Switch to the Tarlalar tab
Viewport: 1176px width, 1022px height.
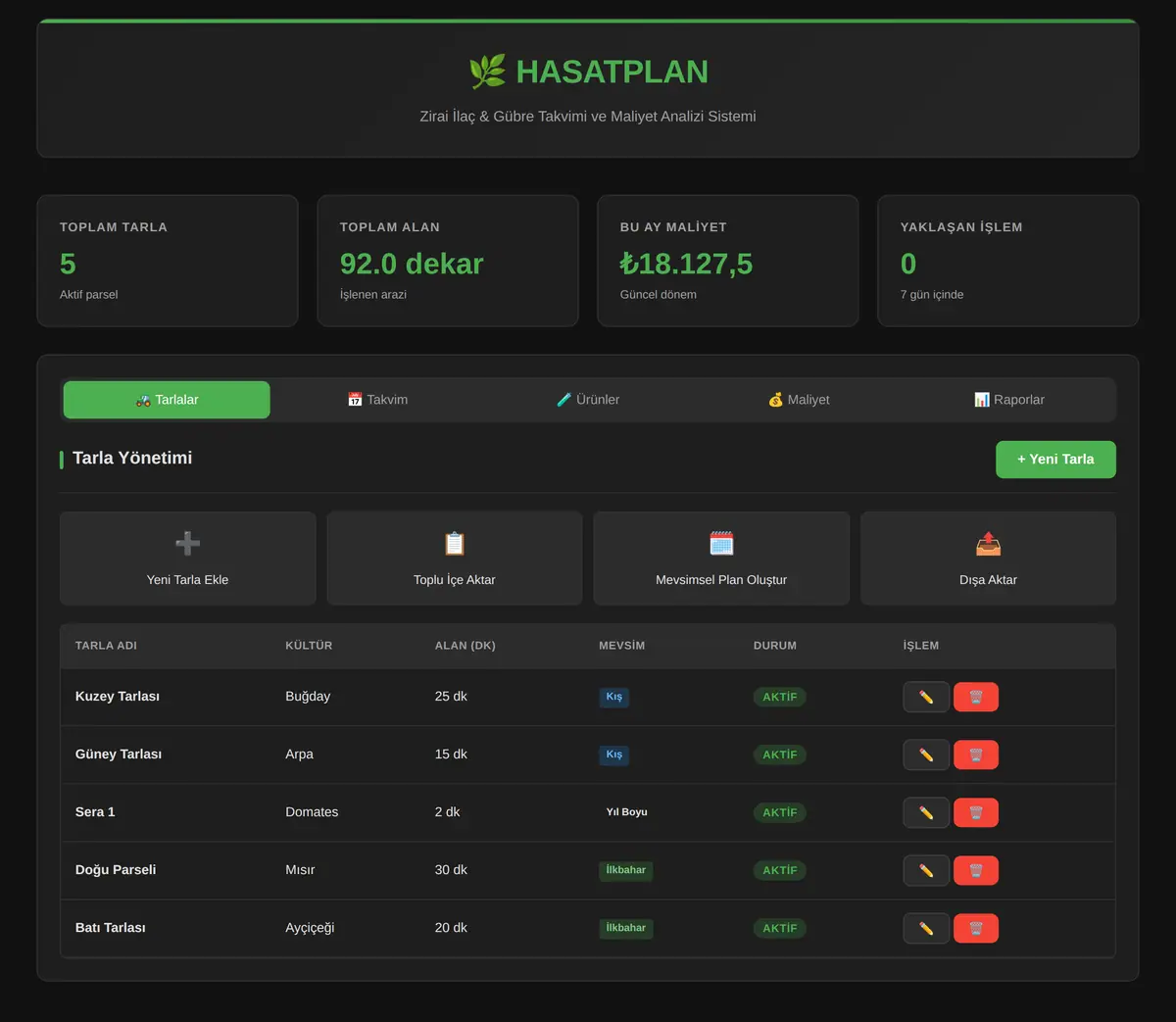(x=167, y=400)
